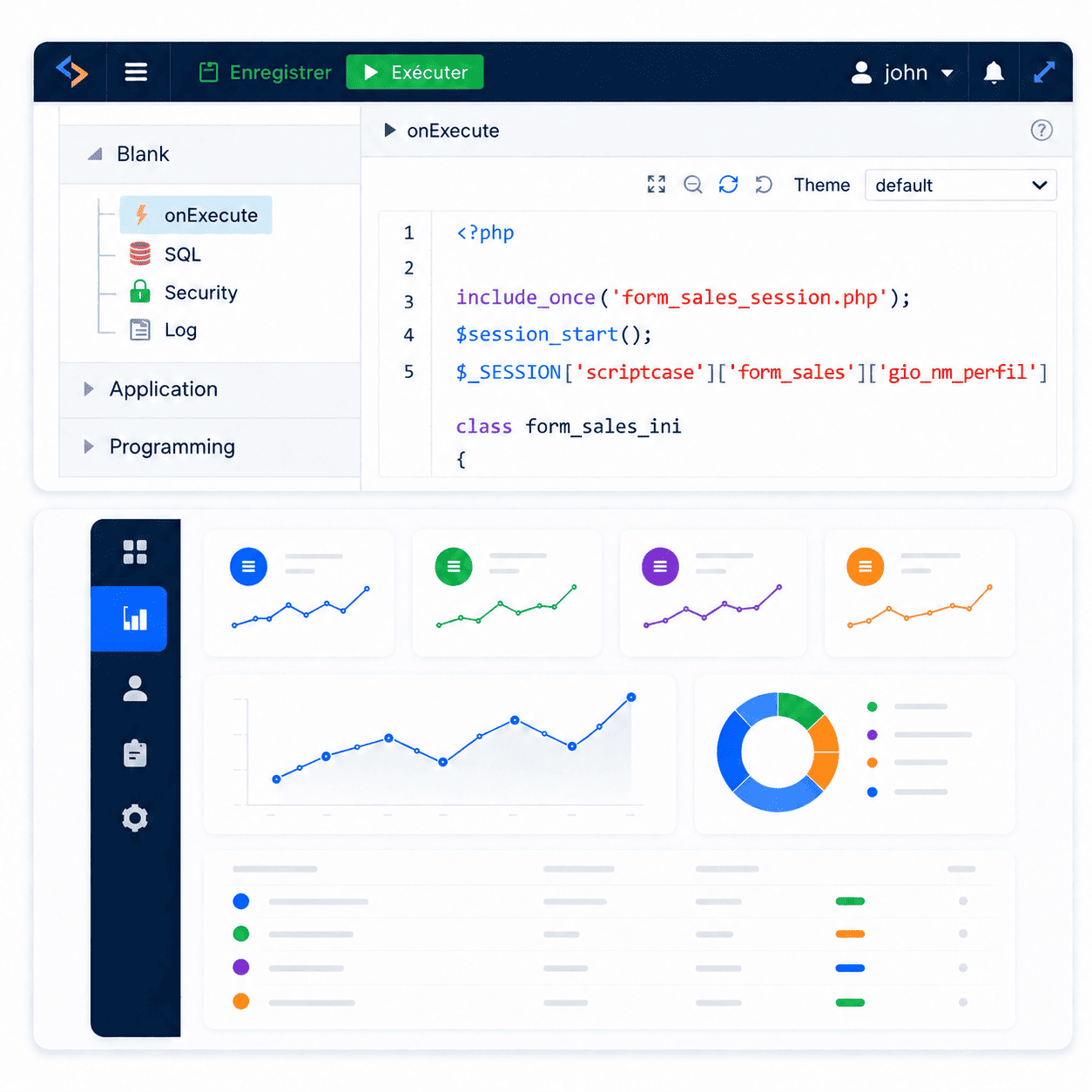Click the orange card list icon
The height and width of the screenshot is (1092, 1092).
pos(866,567)
